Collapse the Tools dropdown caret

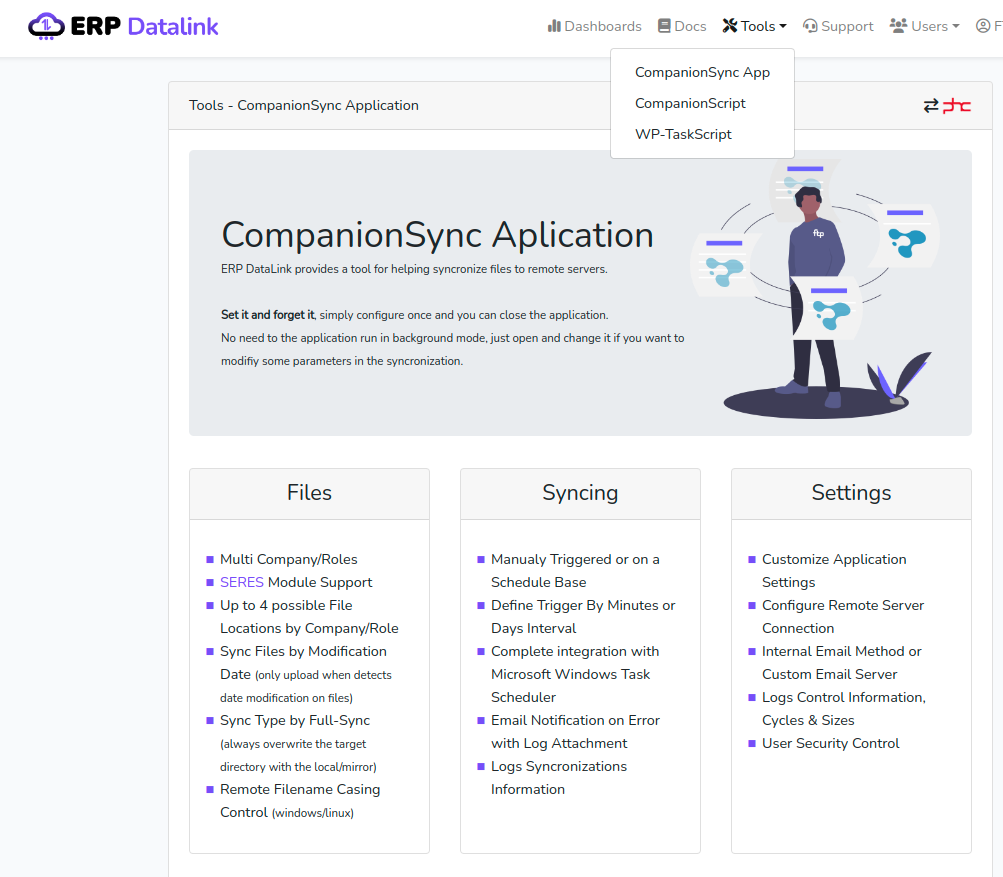coord(783,27)
